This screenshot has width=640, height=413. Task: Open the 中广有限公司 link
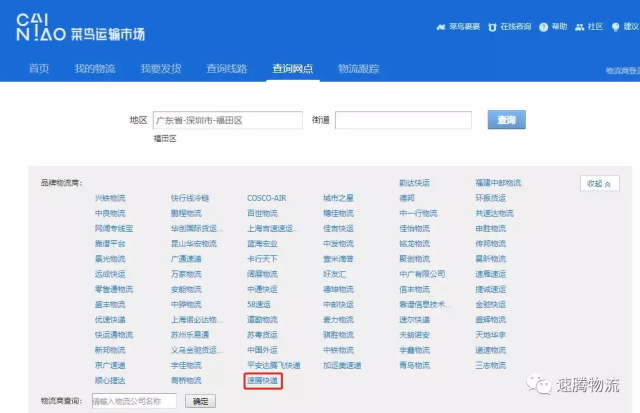click(x=422, y=274)
